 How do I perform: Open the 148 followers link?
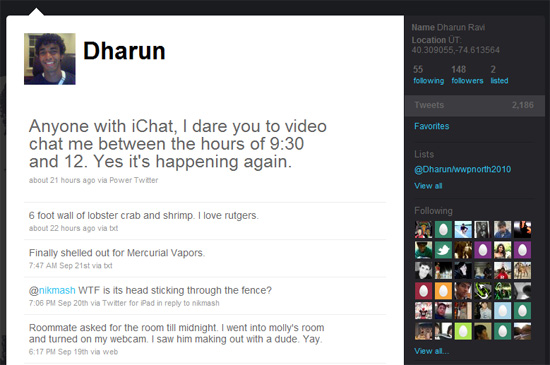coord(467,75)
